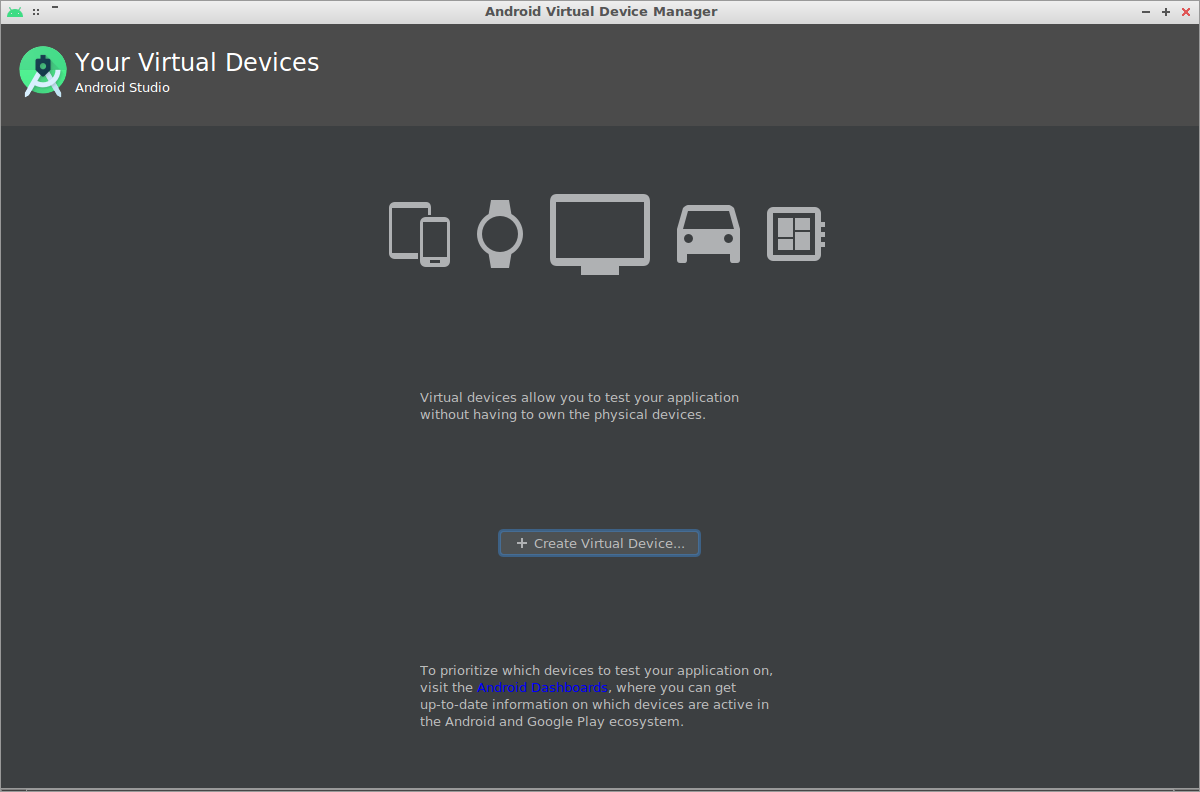Click the window menu dots in title bar
Screen dimensions: 1200x792
(36, 12)
